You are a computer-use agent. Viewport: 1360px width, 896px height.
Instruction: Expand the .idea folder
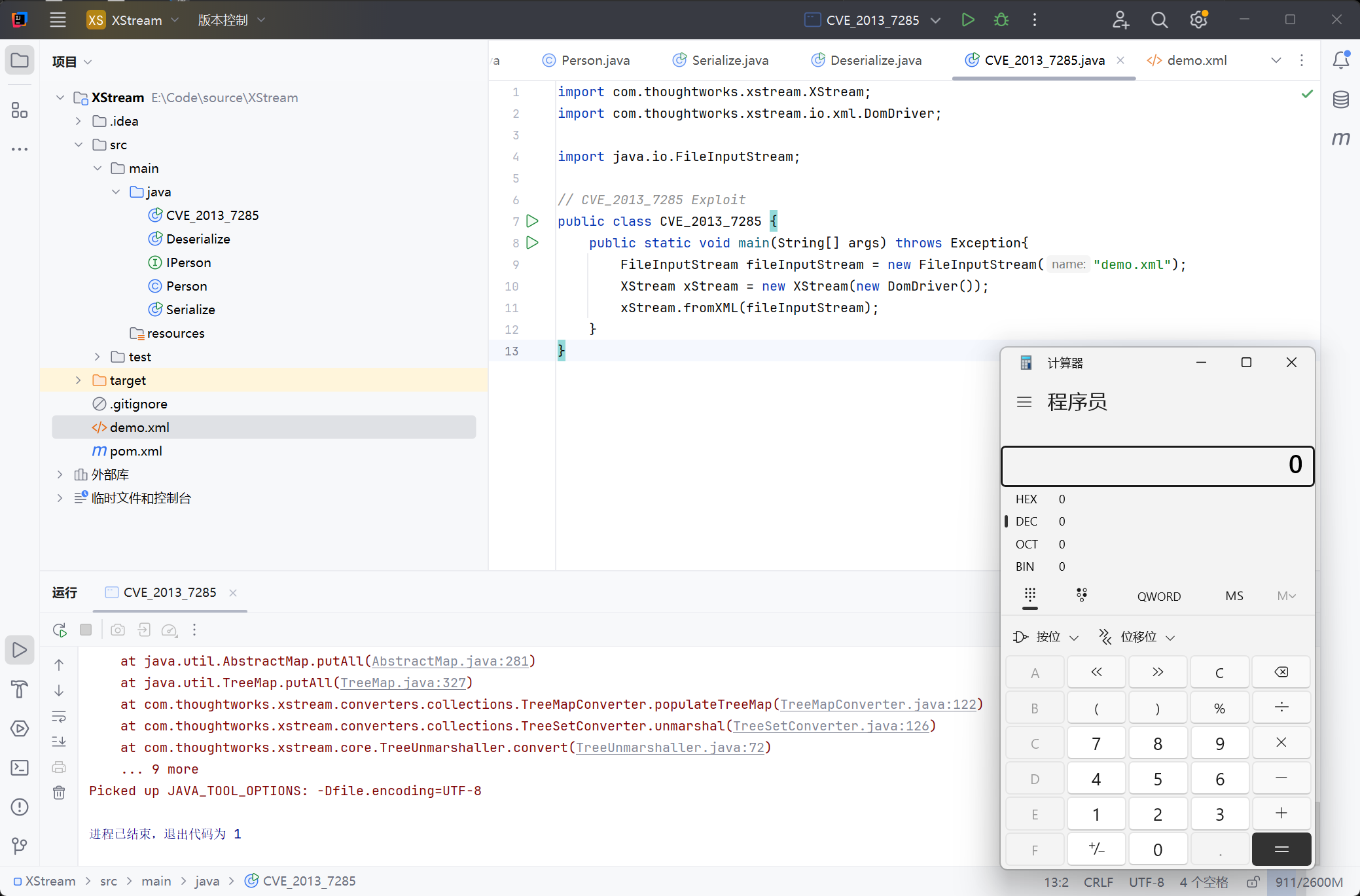tap(79, 121)
